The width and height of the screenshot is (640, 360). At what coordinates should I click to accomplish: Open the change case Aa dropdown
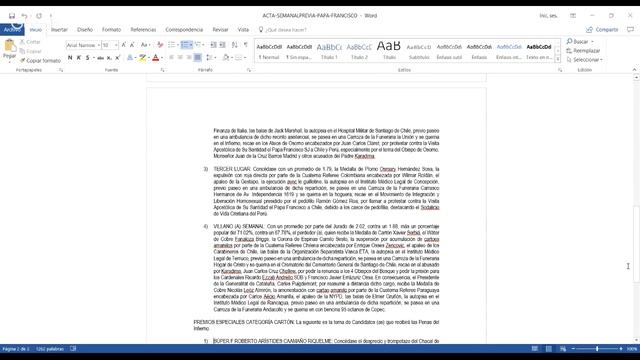[145, 45]
